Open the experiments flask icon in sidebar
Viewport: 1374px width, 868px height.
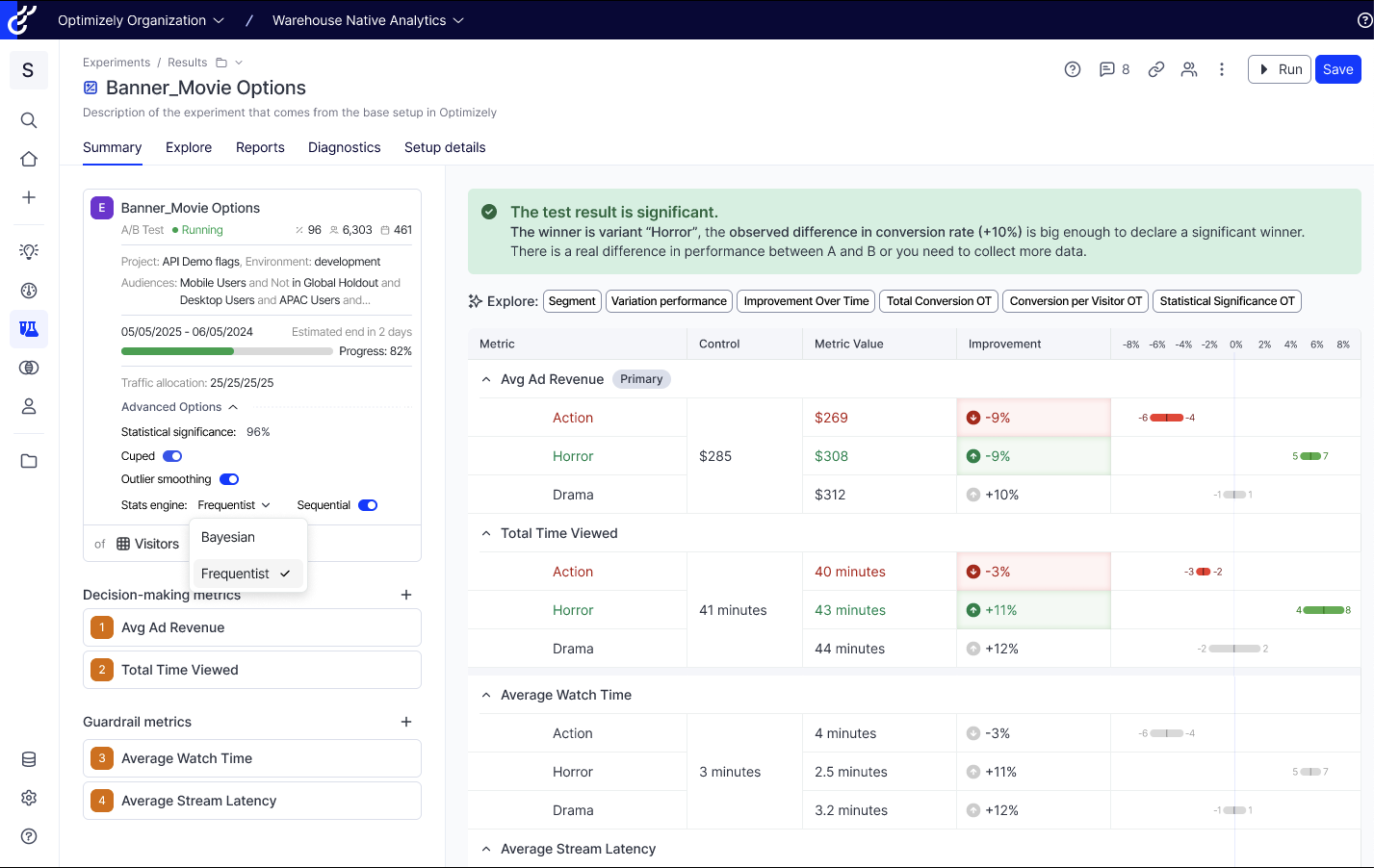[29, 329]
